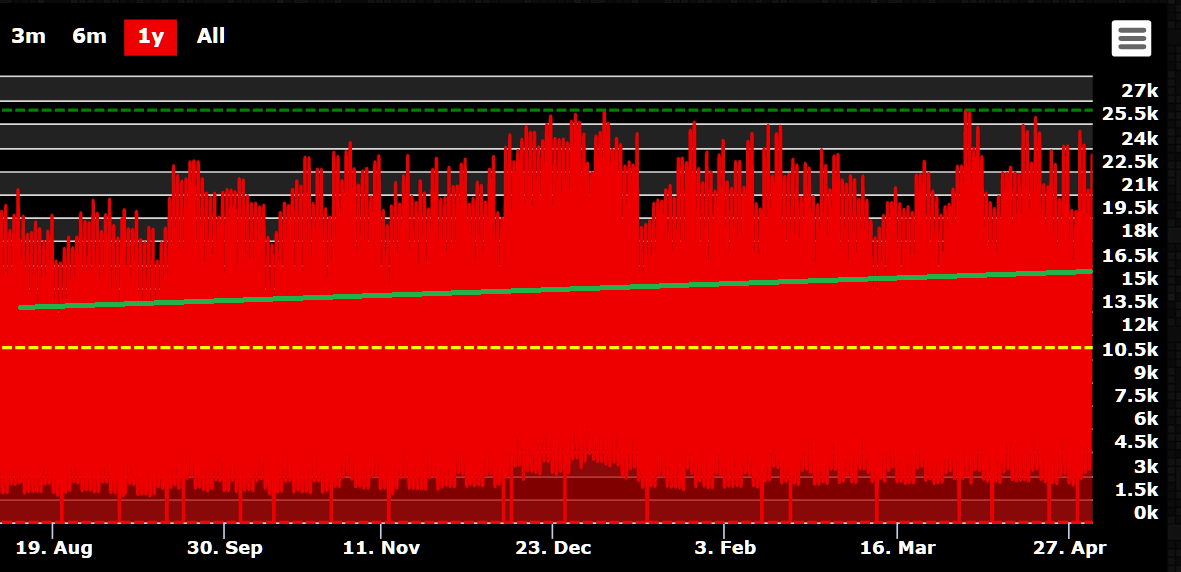1181x572 pixels.
Task: Click the 19. Aug date label
Action: tap(55, 548)
